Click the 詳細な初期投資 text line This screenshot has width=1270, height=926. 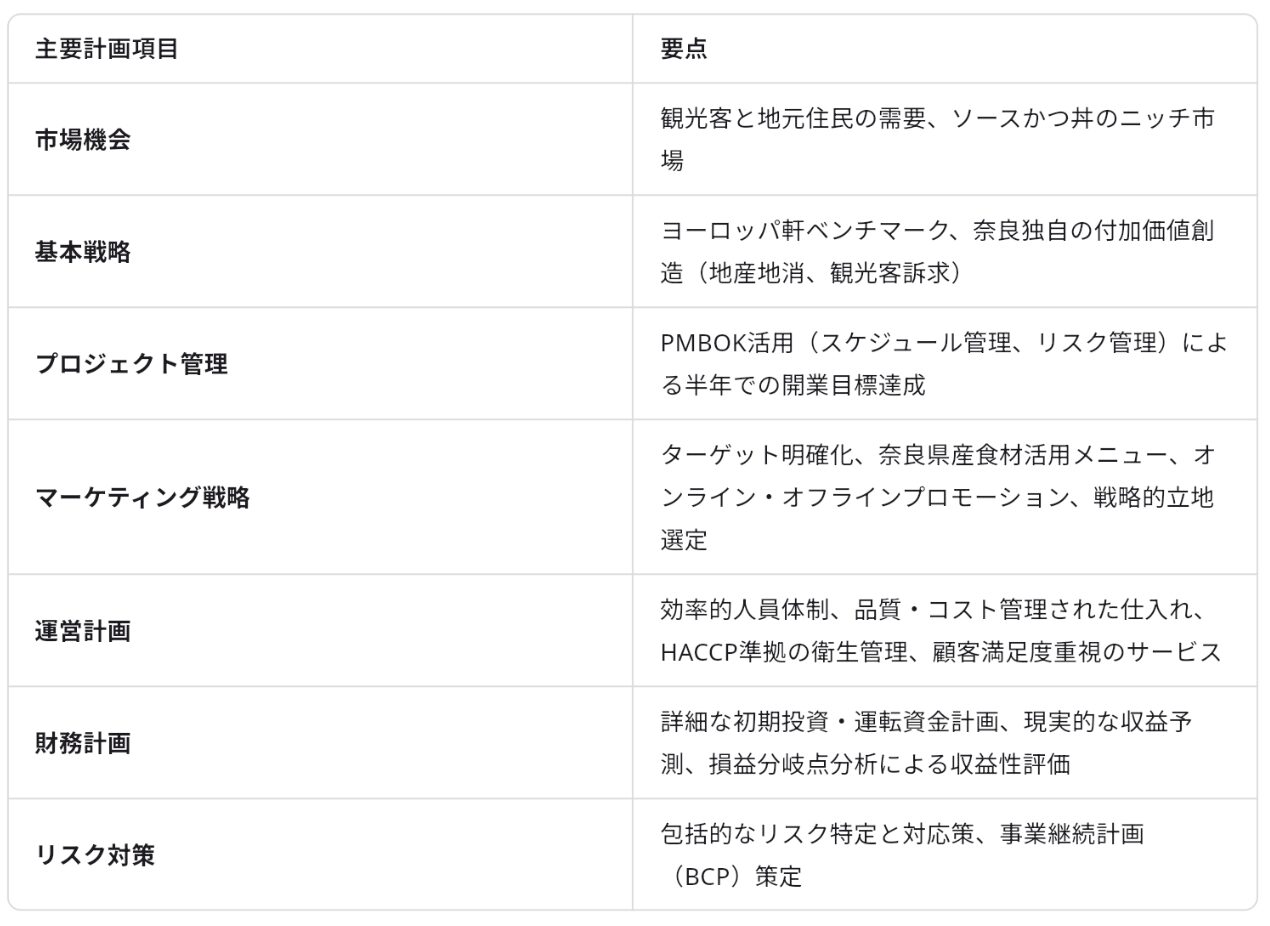(x=927, y=722)
